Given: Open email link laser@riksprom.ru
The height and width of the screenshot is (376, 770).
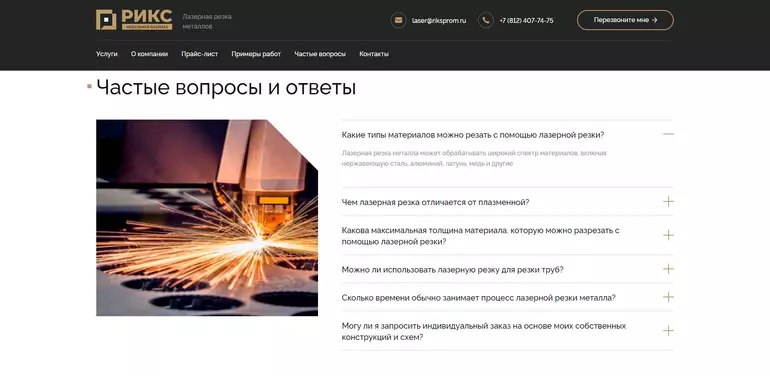Looking at the screenshot, I should (439, 21).
